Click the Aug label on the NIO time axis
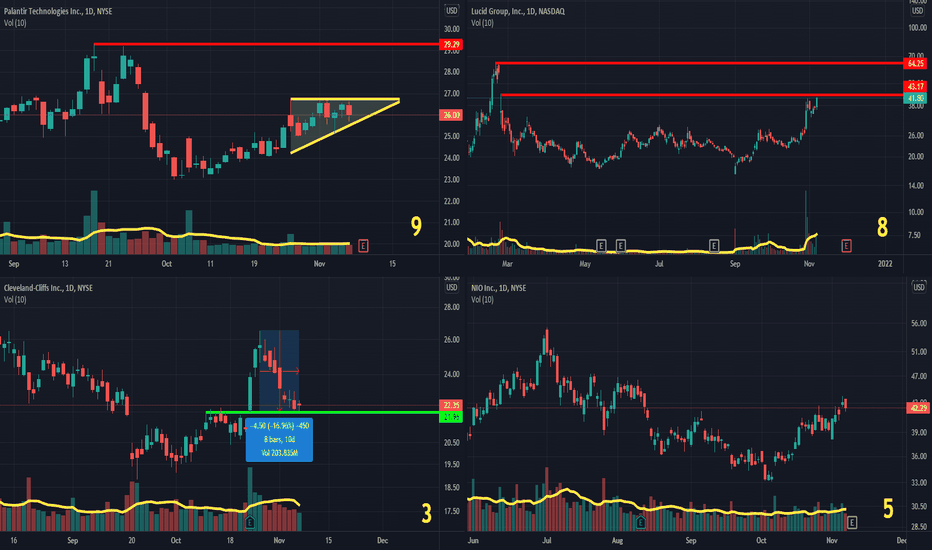 (x=618, y=540)
